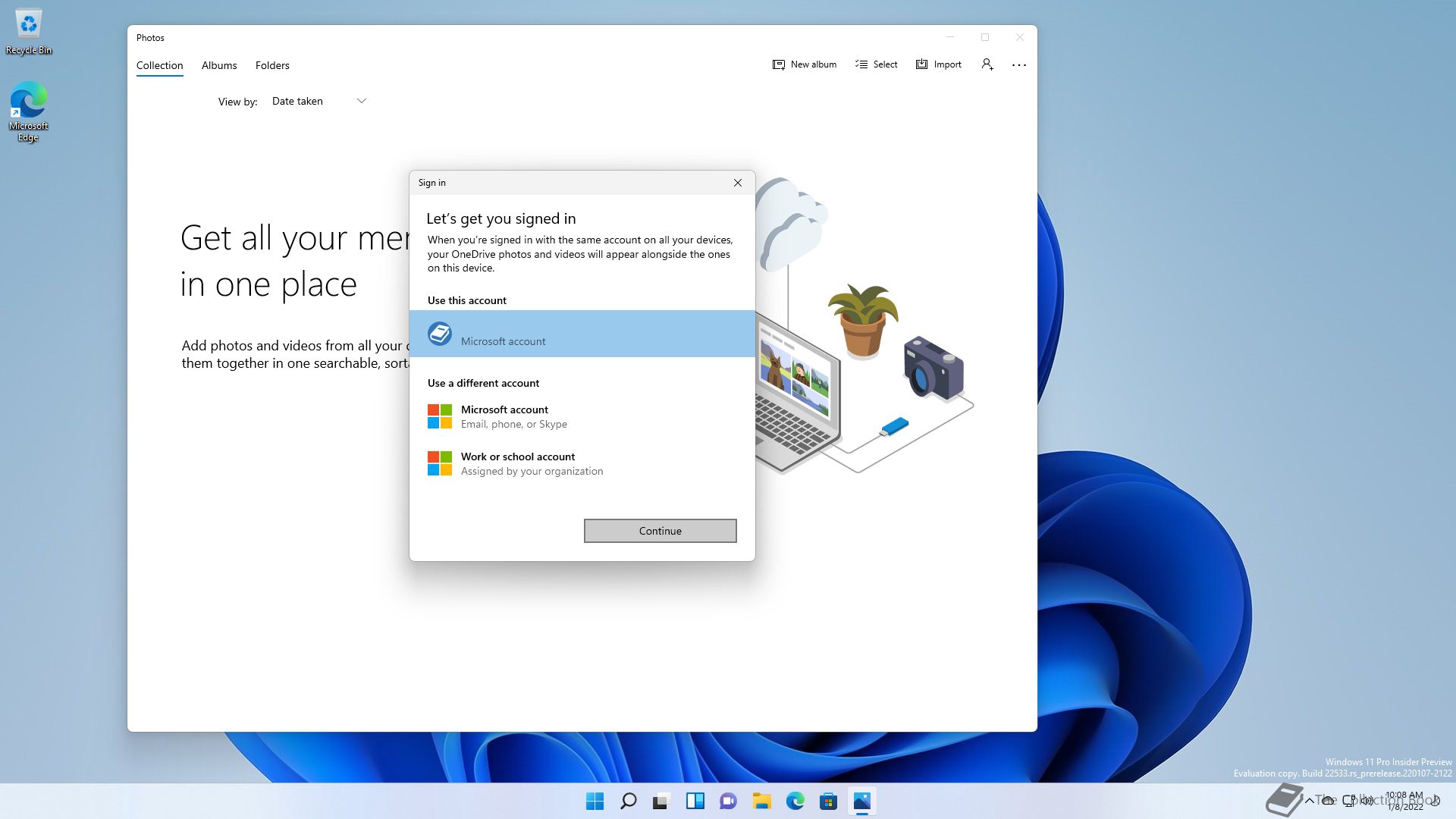The height and width of the screenshot is (819, 1456).
Task: Maximize the Photos window
Action: [985, 37]
